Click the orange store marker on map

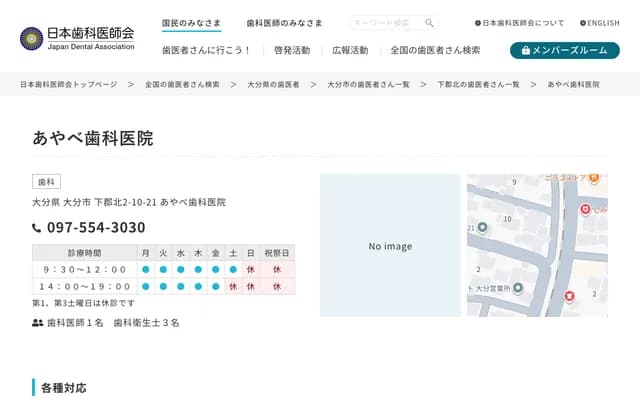pyautogui.click(x=593, y=179)
